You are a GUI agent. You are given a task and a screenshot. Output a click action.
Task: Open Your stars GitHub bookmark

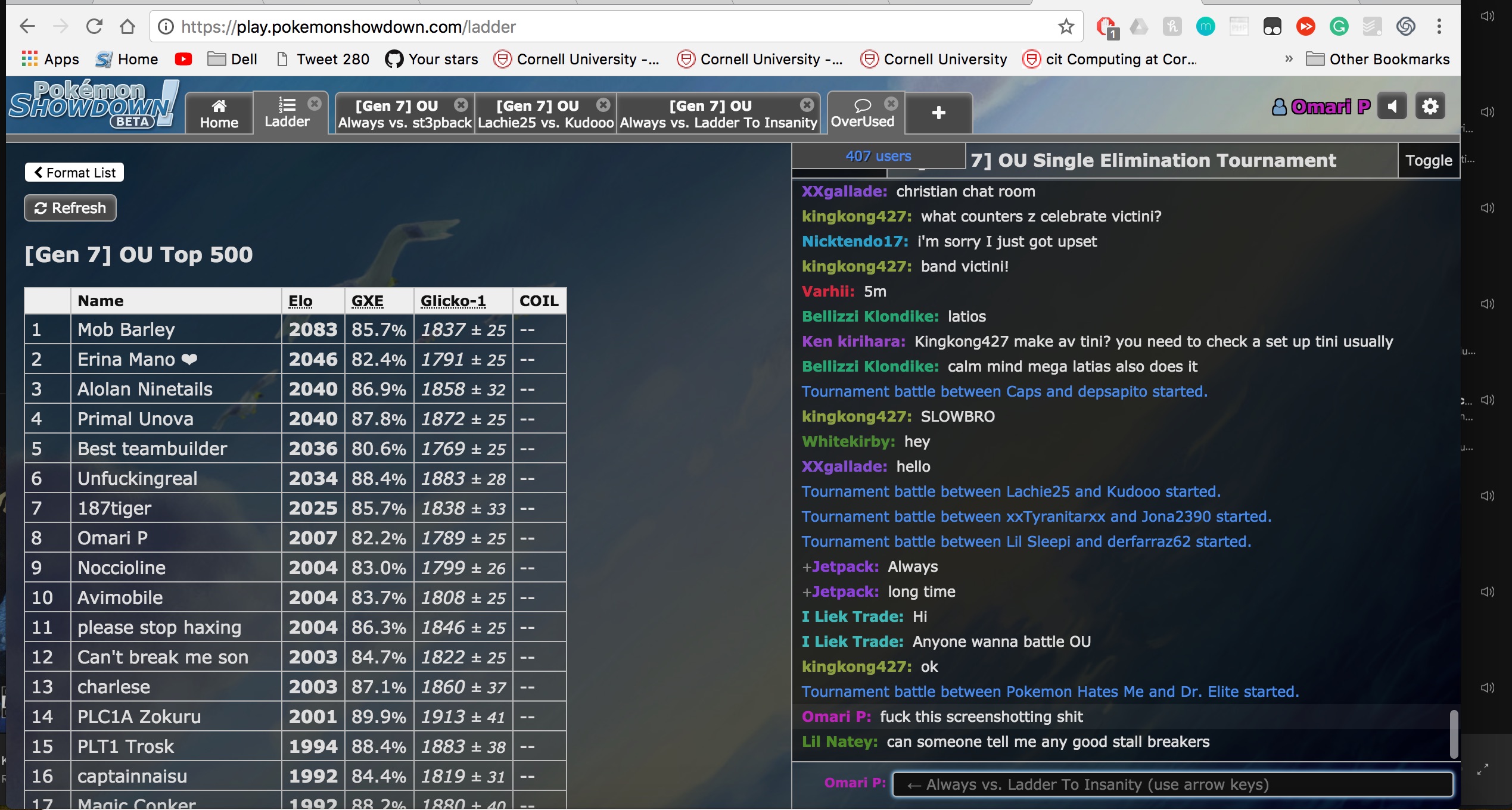432,59
